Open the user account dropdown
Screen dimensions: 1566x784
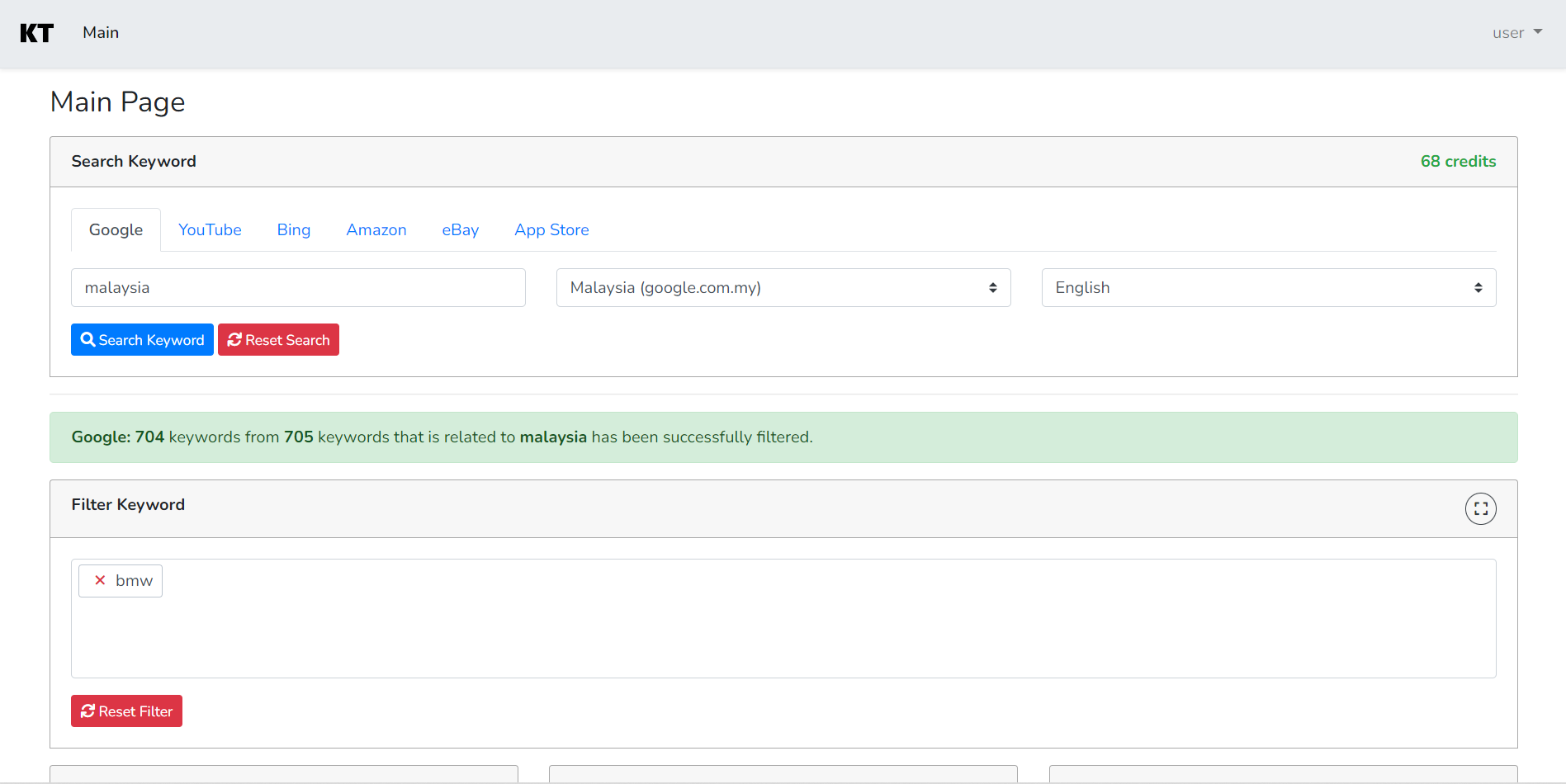click(x=1516, y=33)
